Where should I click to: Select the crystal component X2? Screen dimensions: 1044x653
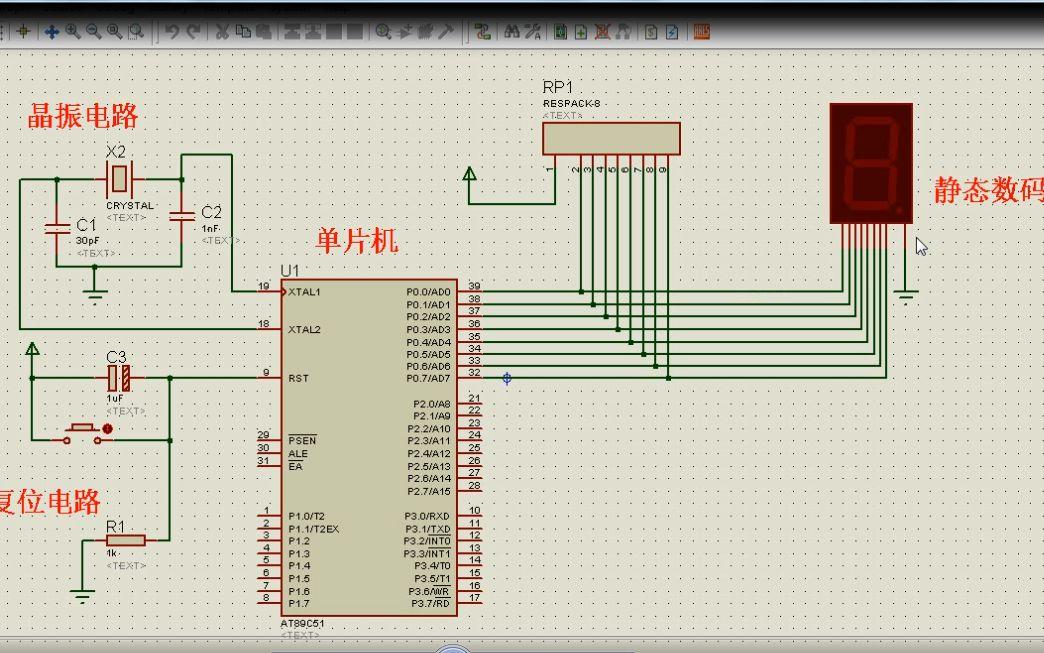119,178
